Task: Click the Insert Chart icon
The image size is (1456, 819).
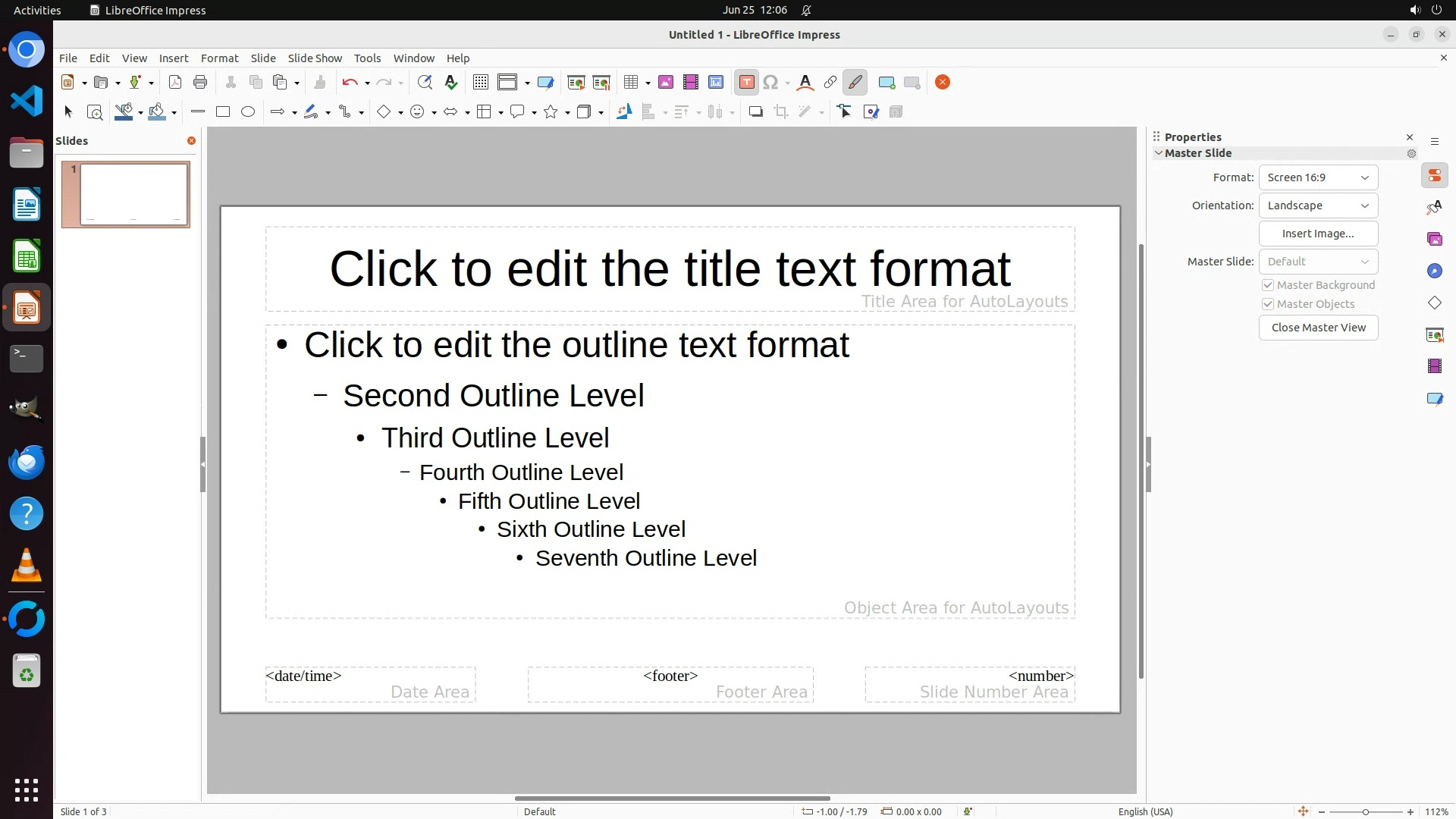Action: pos(715,83)
